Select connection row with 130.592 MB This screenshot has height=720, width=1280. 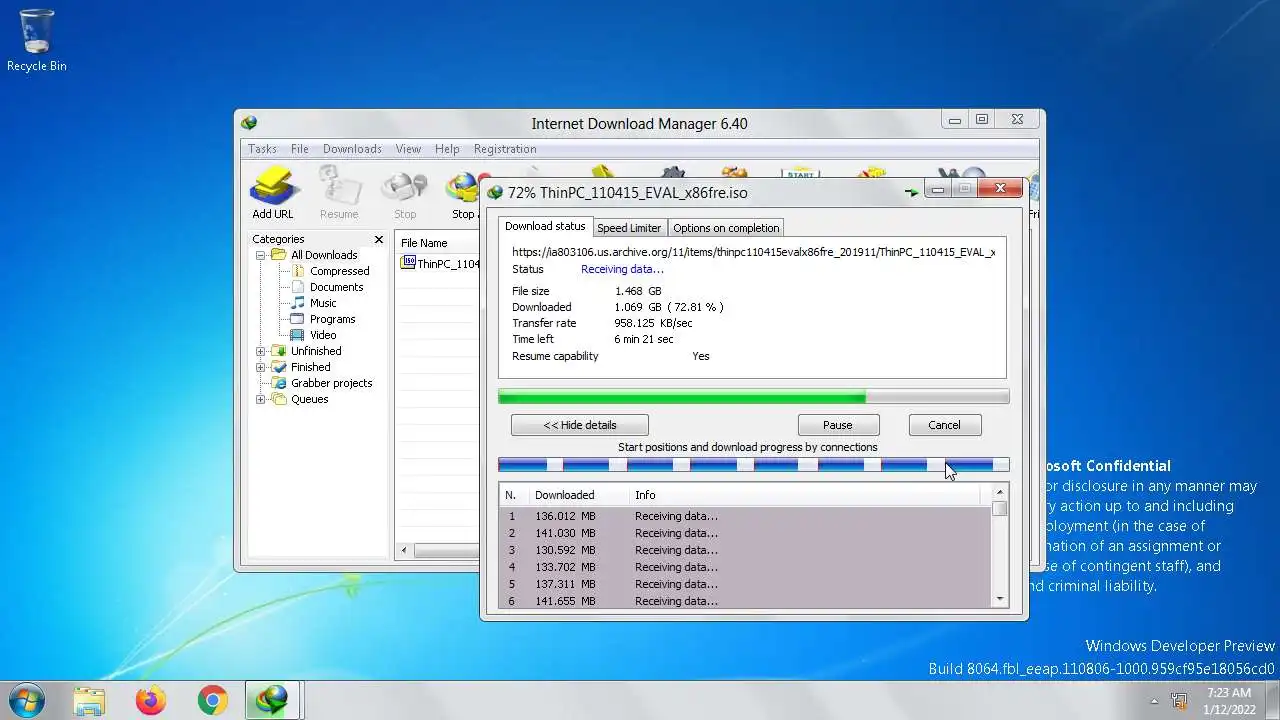click(x=745, y=550)
